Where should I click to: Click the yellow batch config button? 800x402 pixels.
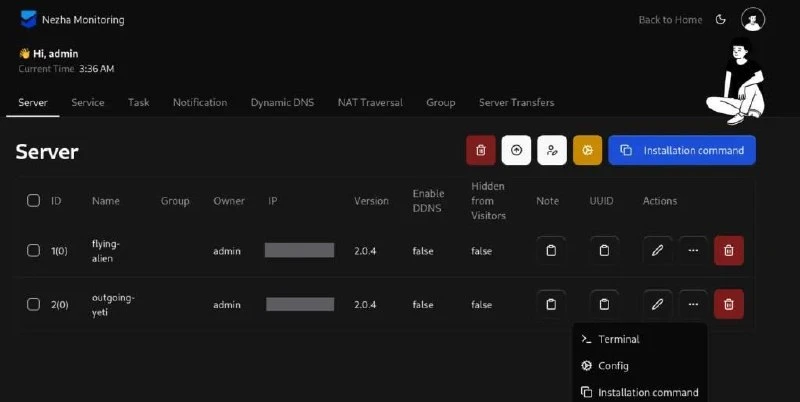click(587, 150)
